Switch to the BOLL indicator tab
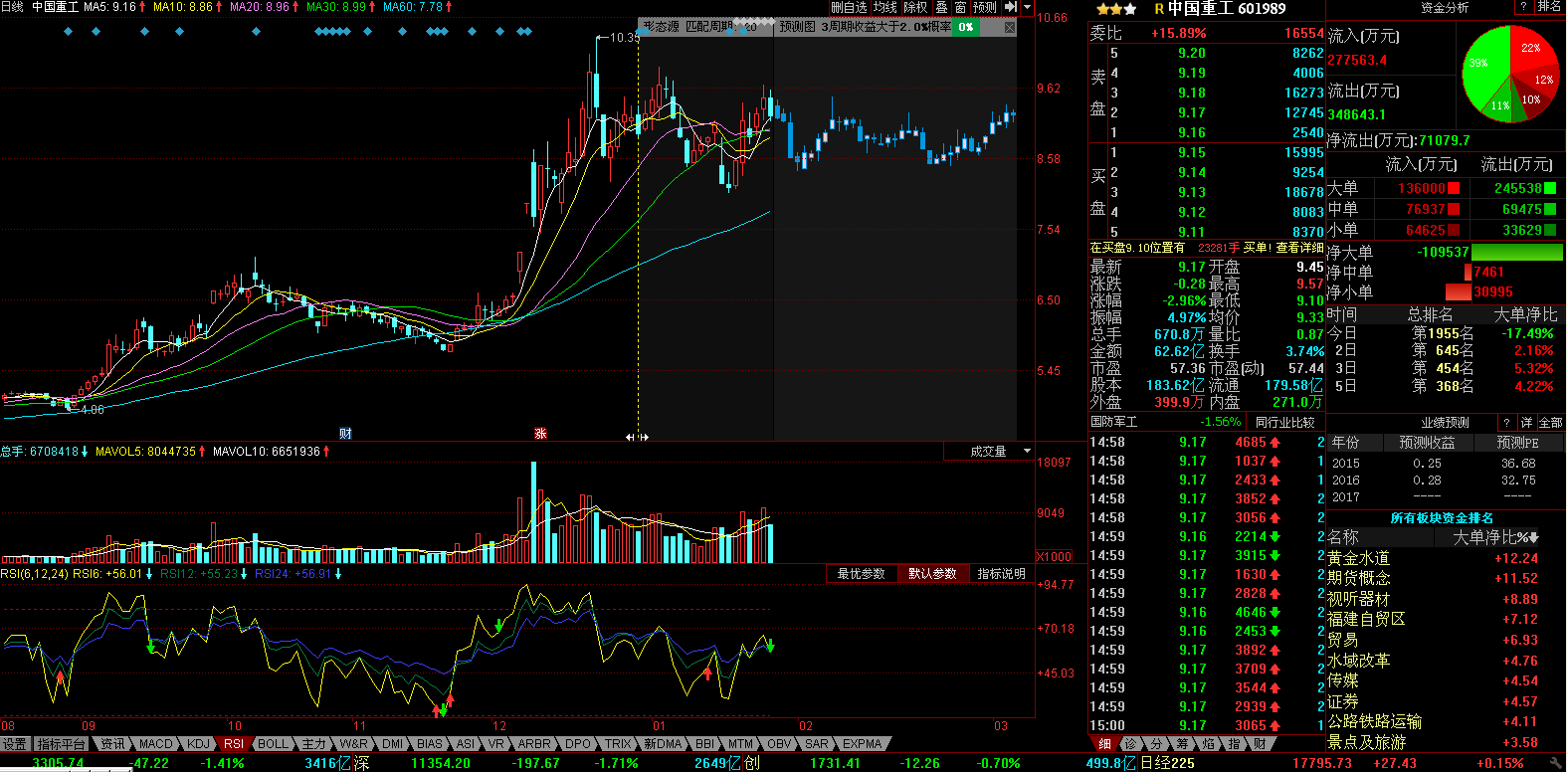This screenshot has height=772, width=1568. pyautogui.click(x=273, y=744)
